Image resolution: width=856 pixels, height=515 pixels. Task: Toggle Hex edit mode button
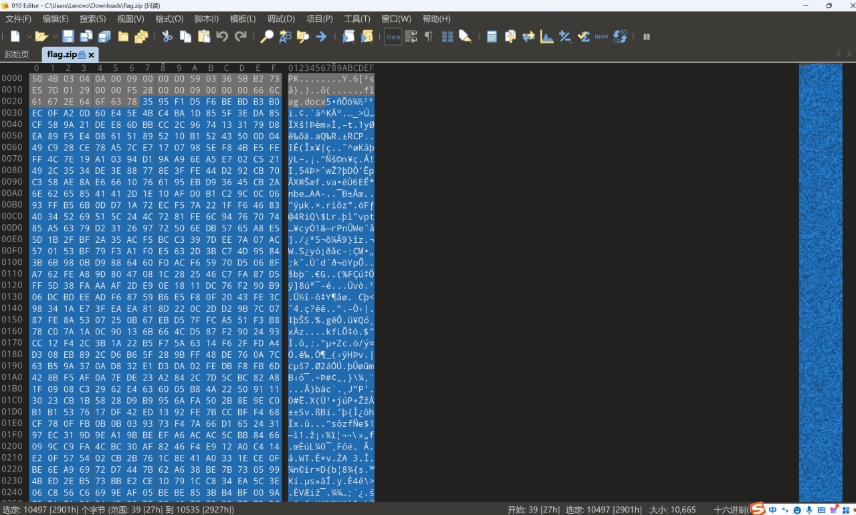tap(394, 37)
